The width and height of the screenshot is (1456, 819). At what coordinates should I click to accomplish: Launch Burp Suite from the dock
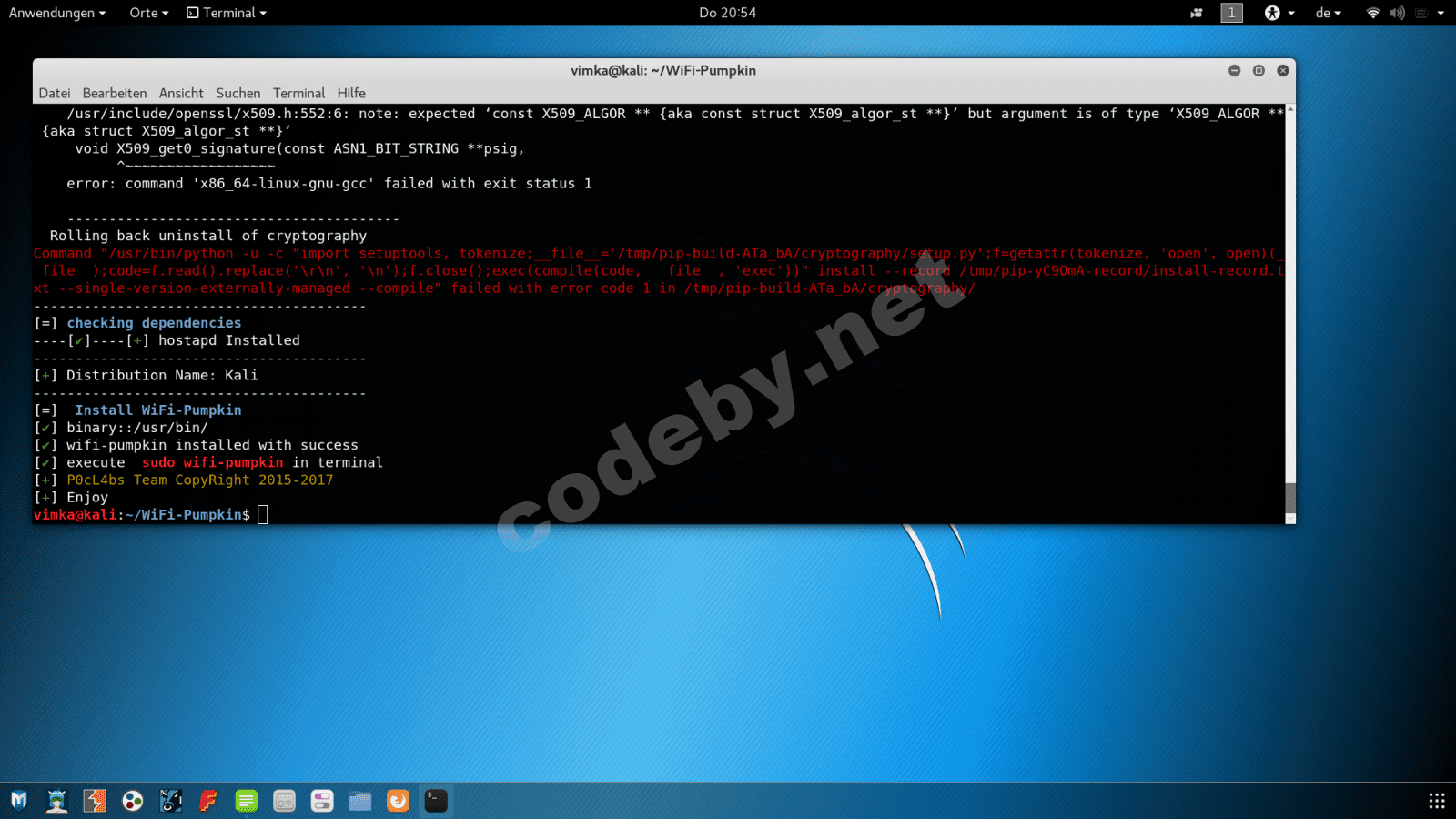pyautogui.click(x=95, y=801)
